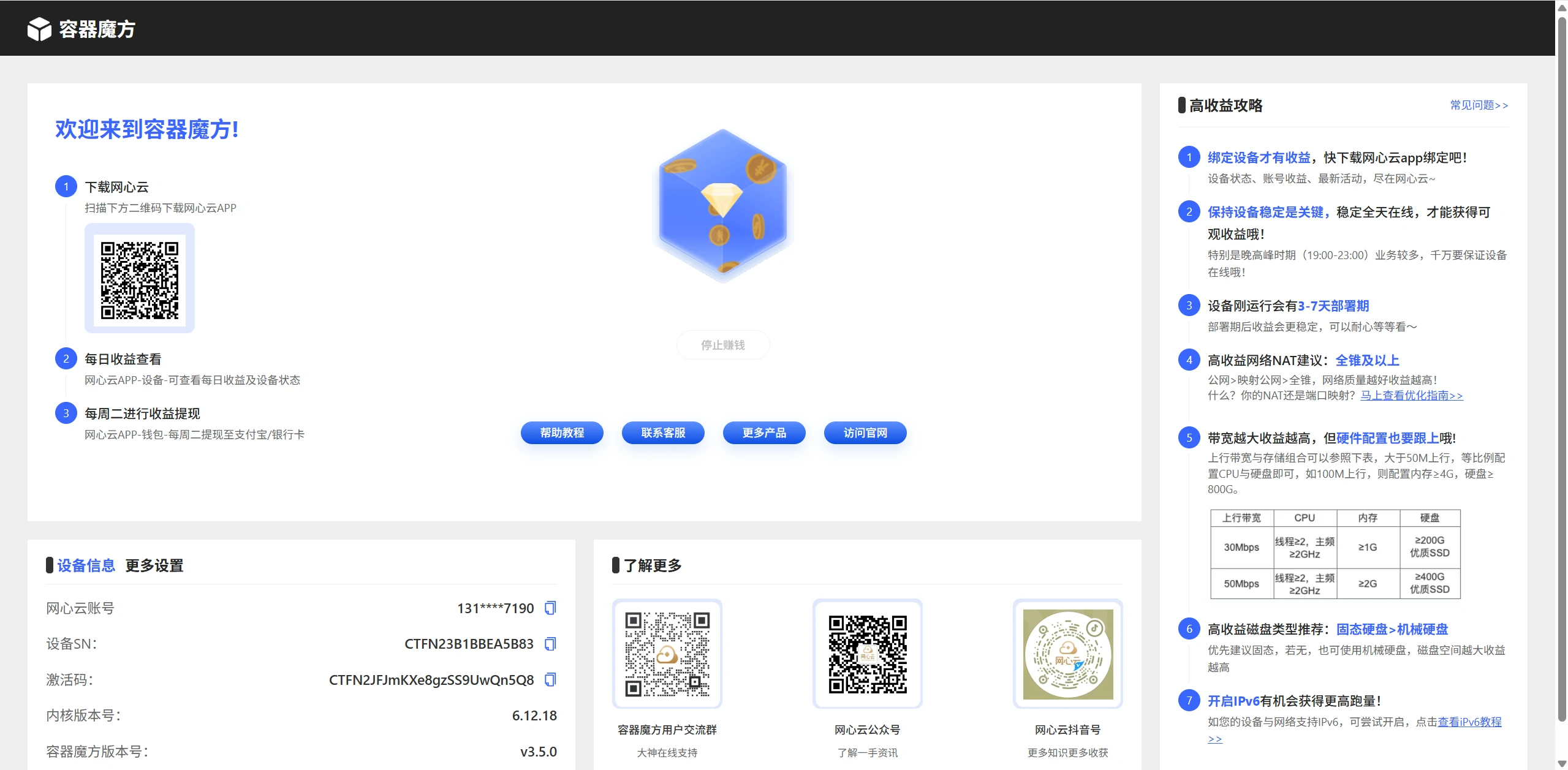Click the 容器魔方用户交流群 QR code
This screenshot has width=1568, height=770.
667,654
